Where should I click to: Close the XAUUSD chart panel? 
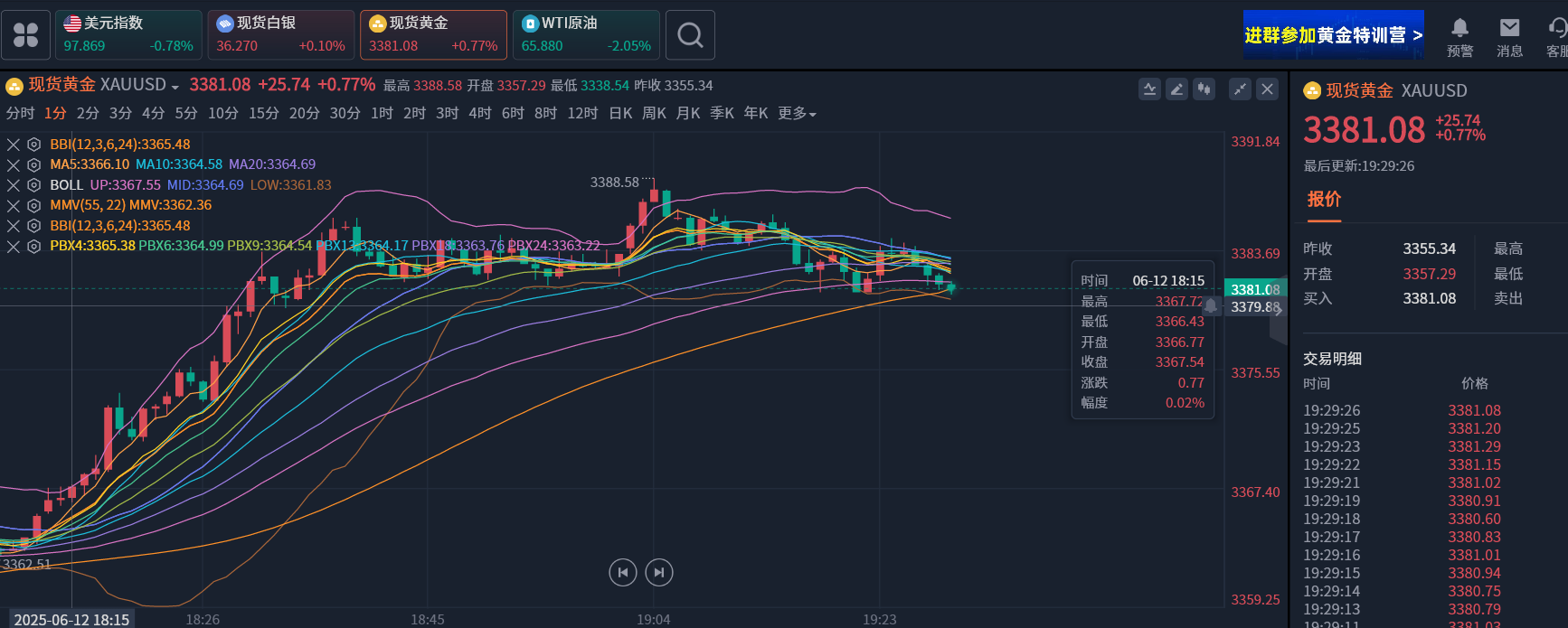point(1267,89)
